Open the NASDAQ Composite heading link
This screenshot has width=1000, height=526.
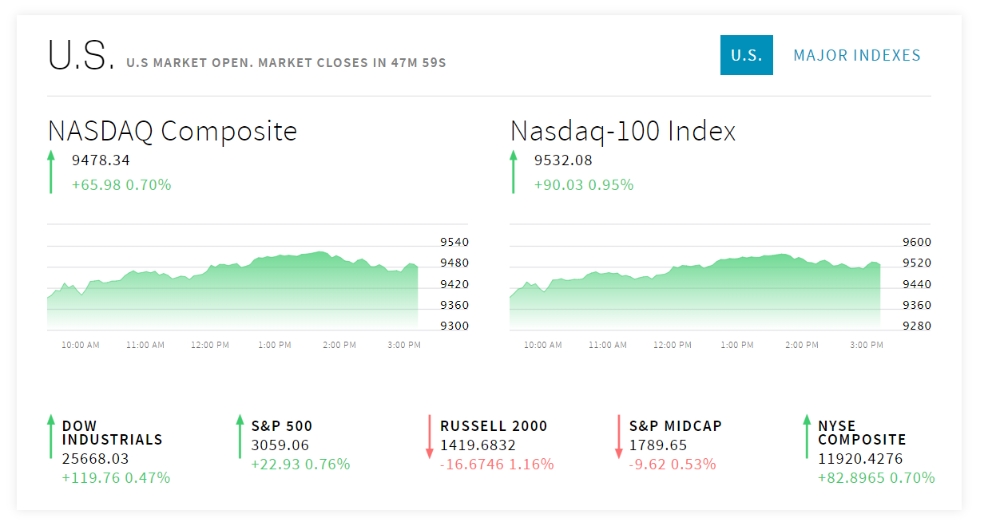pos(172,131)
